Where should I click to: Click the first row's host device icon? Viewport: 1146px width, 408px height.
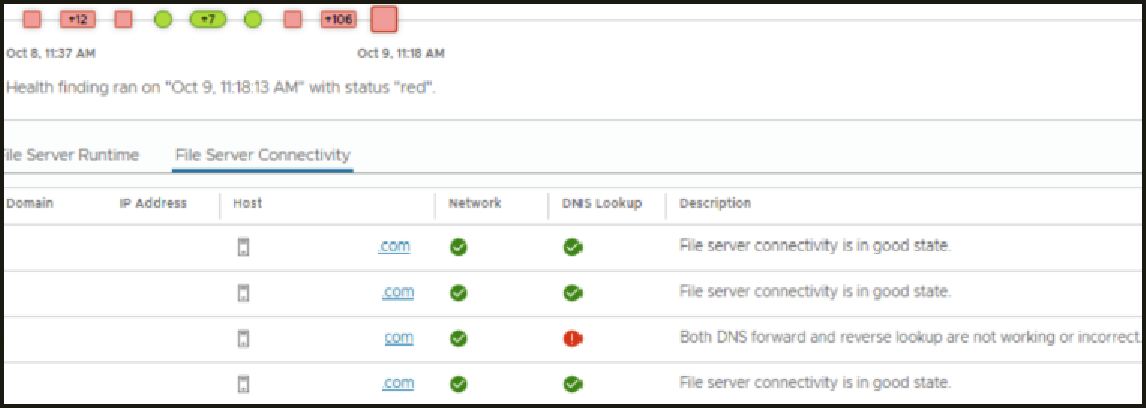click(243, 247)
